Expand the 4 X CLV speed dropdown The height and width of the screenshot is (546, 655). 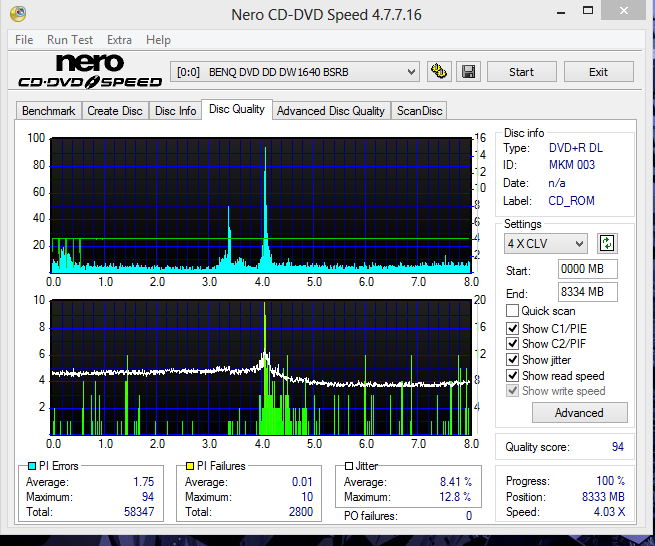[x=545, y=244]
